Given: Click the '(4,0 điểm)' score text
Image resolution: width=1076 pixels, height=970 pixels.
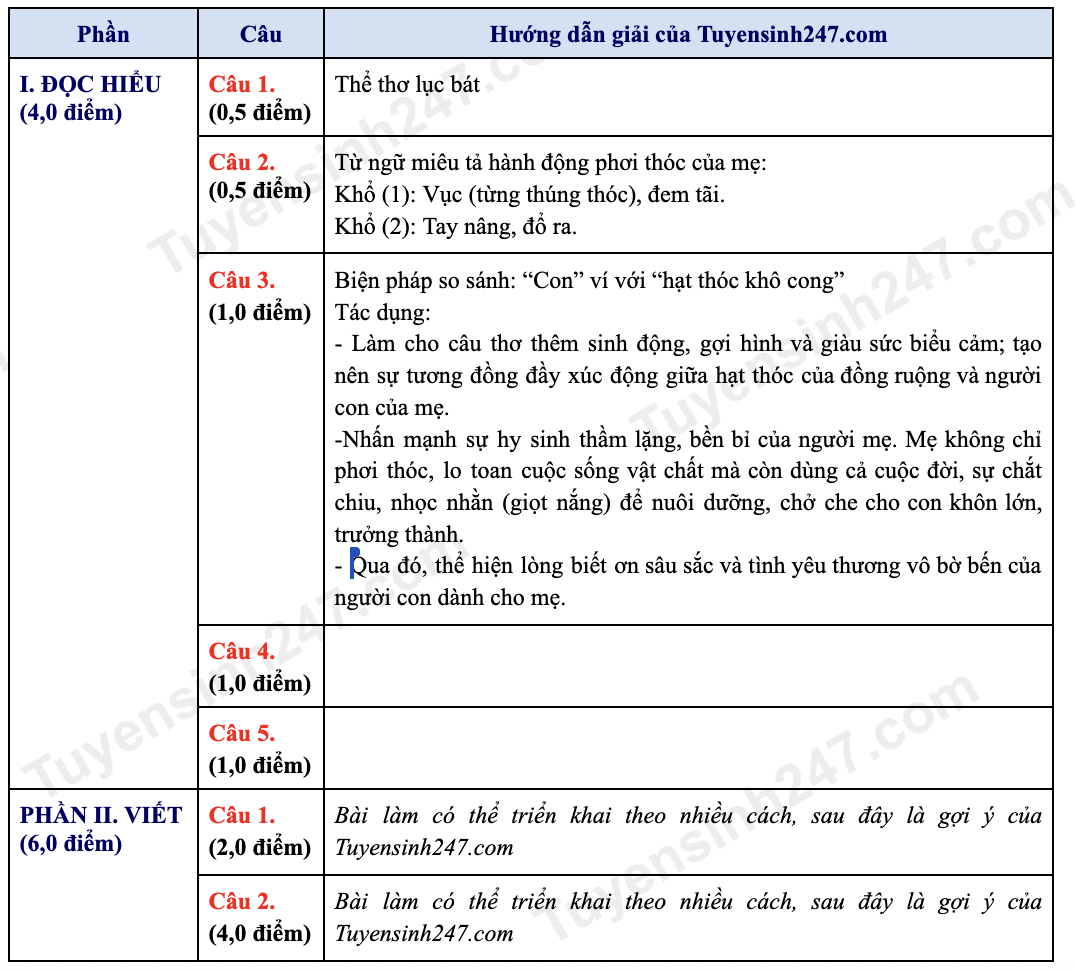Looking at the screenshot, I should pos(259,933).
